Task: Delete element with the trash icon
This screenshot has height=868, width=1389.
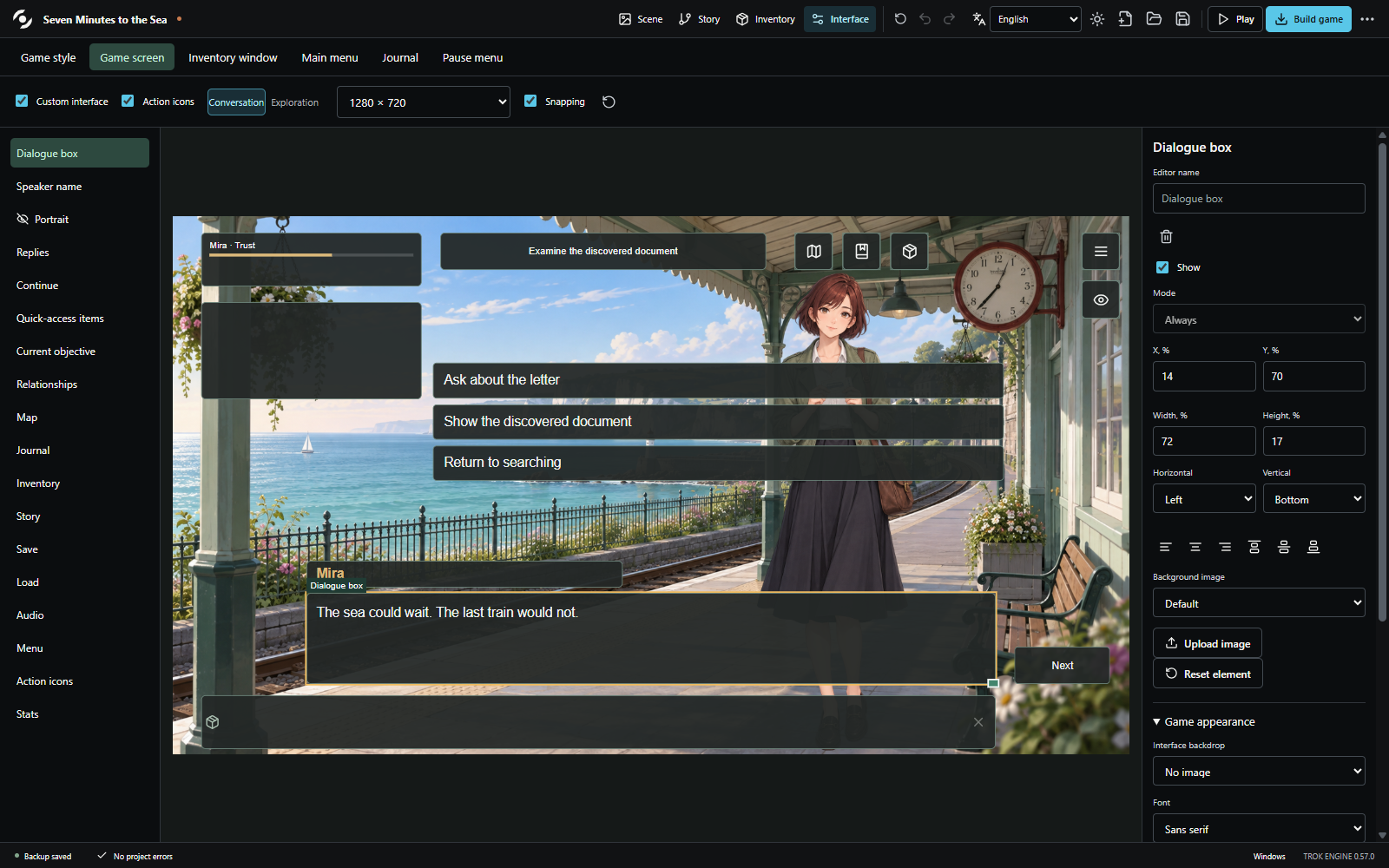Action: coord(1166,237)
